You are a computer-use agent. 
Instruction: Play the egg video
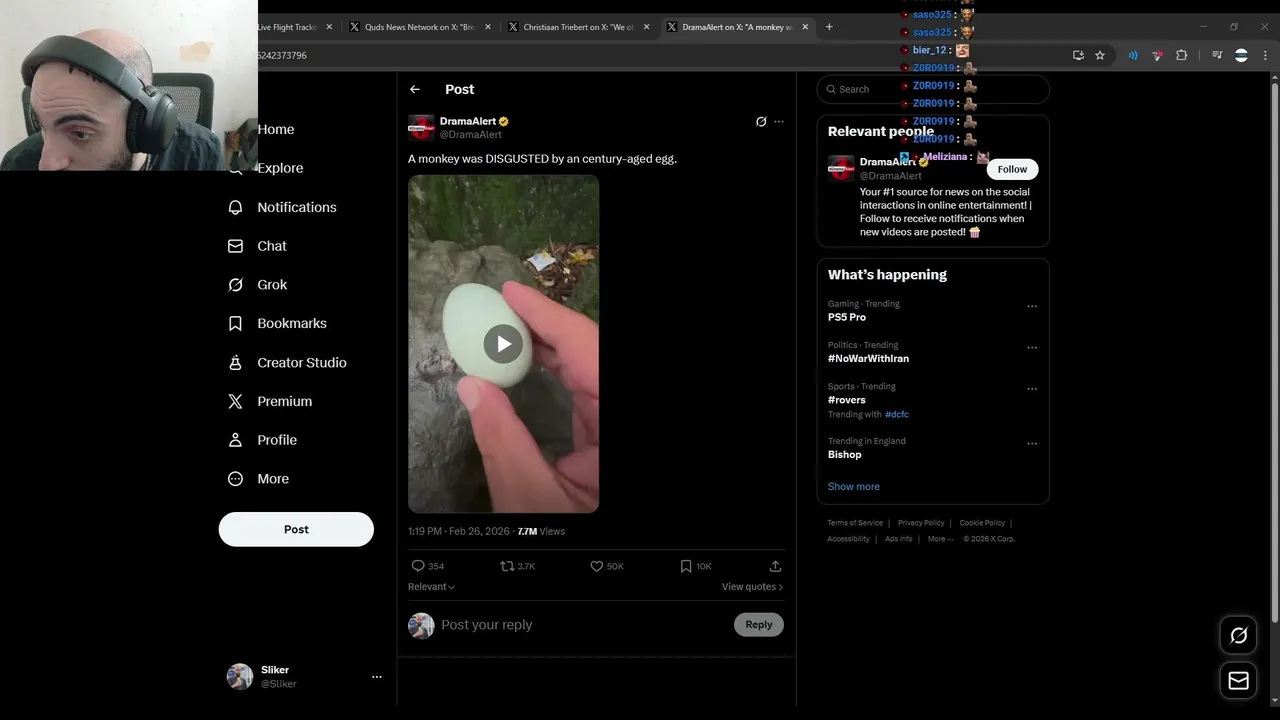coord(503,344)
